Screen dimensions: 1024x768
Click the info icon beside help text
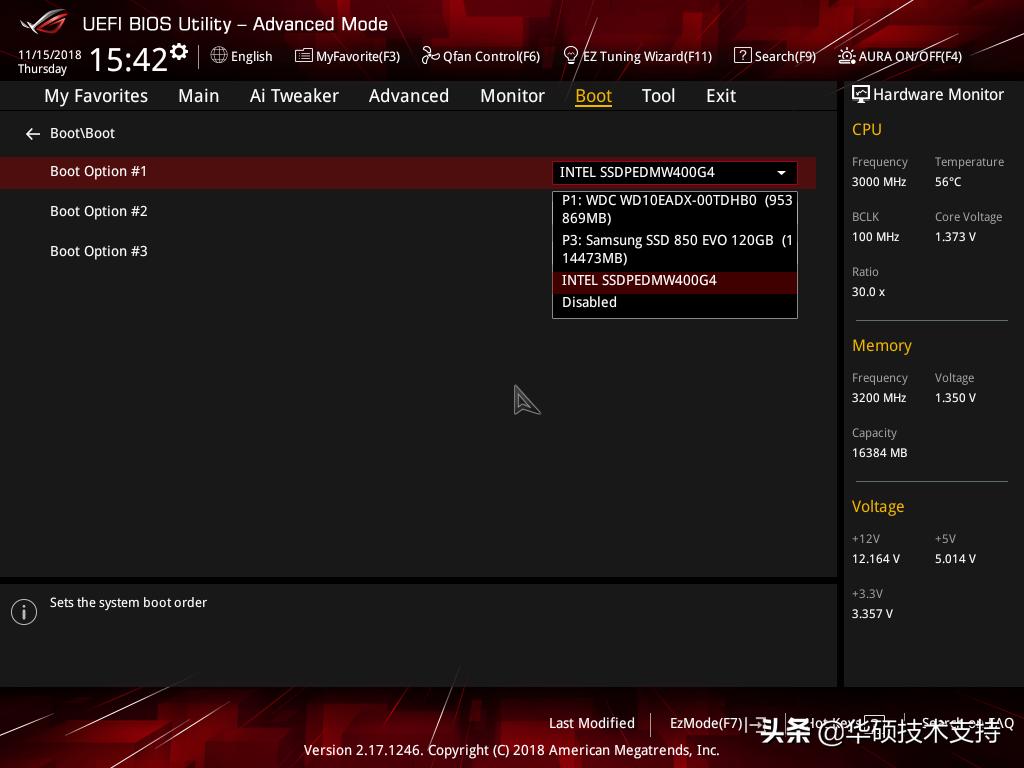[x=24, y=612]
